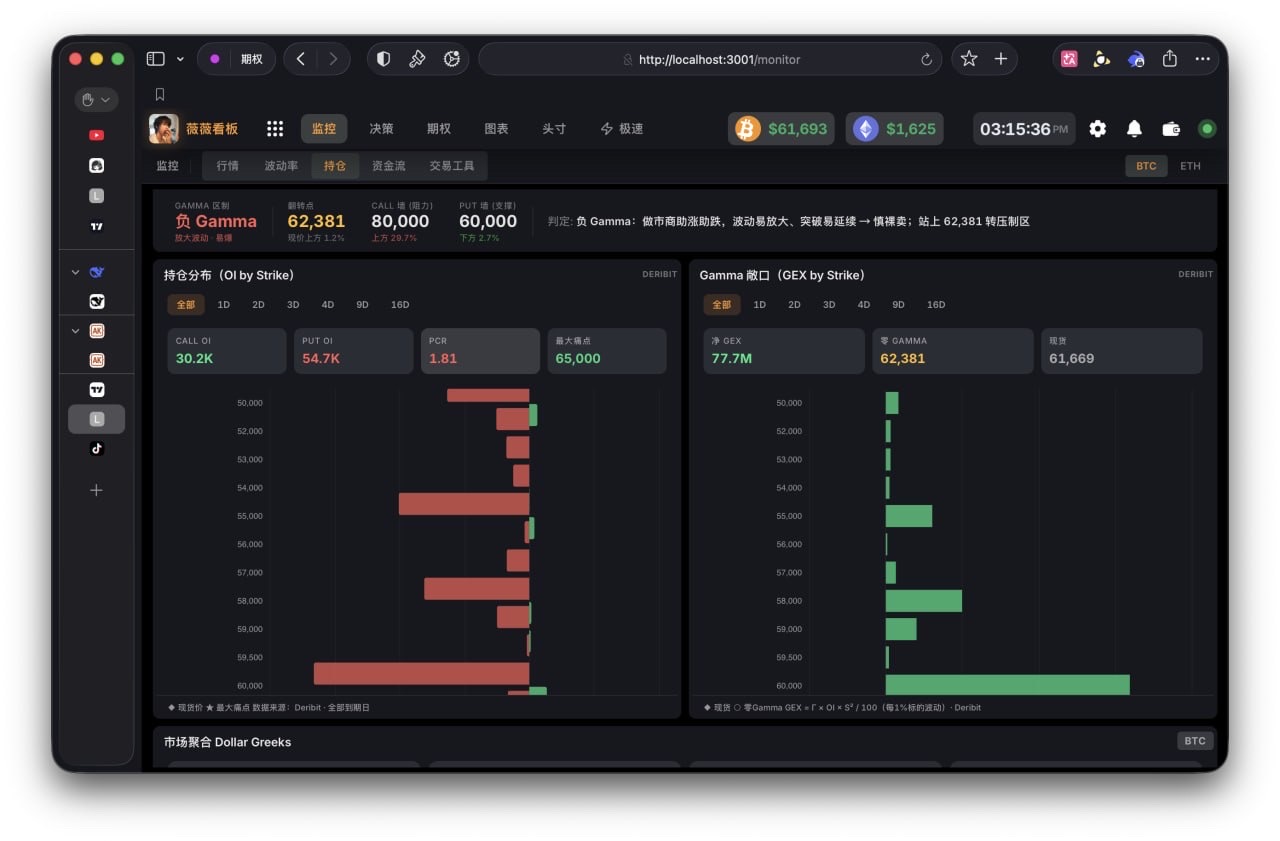Click the Ethereum price badge $1,625

coord(894,129)
